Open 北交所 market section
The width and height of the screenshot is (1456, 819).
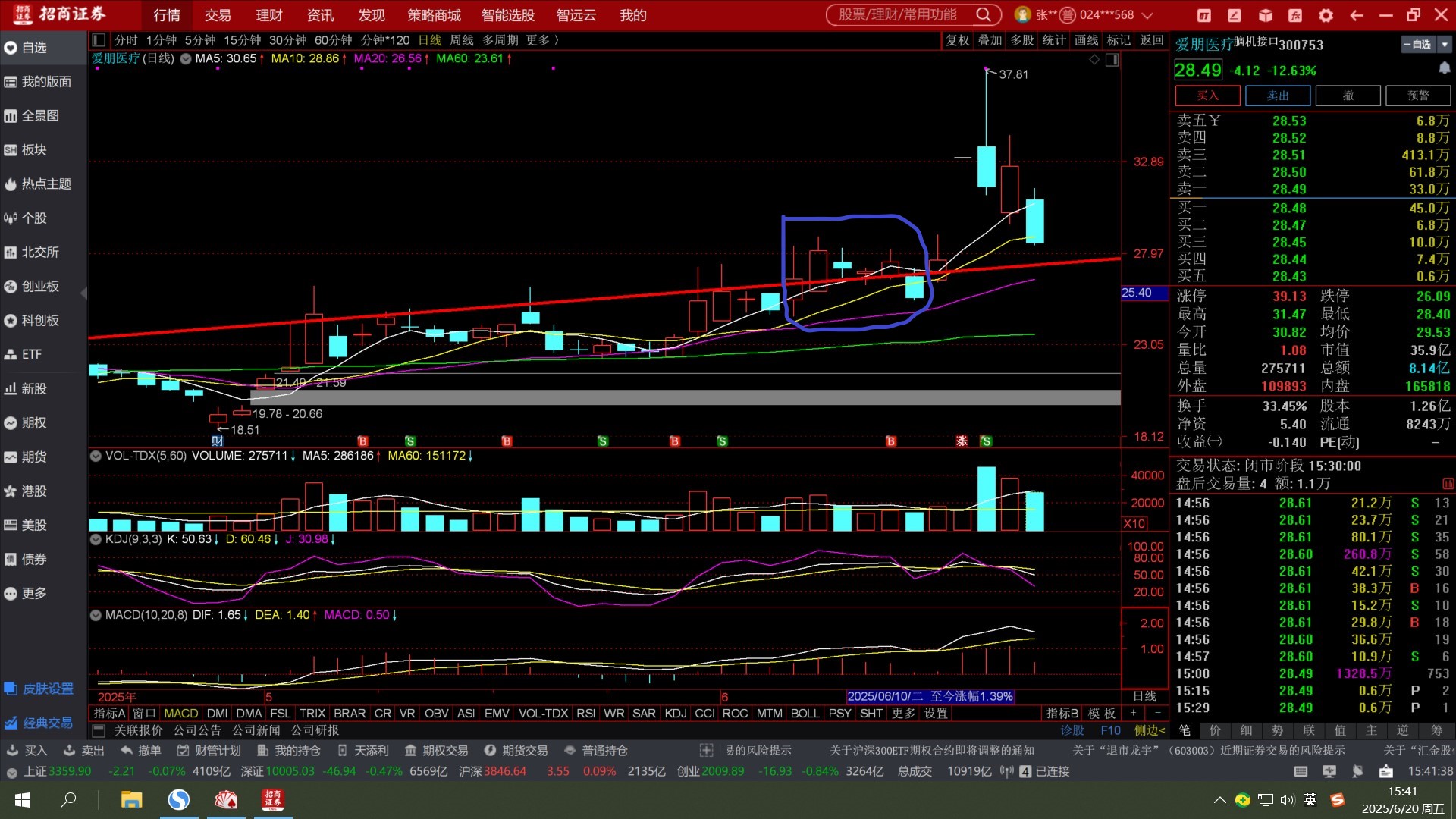pos(32,253)
